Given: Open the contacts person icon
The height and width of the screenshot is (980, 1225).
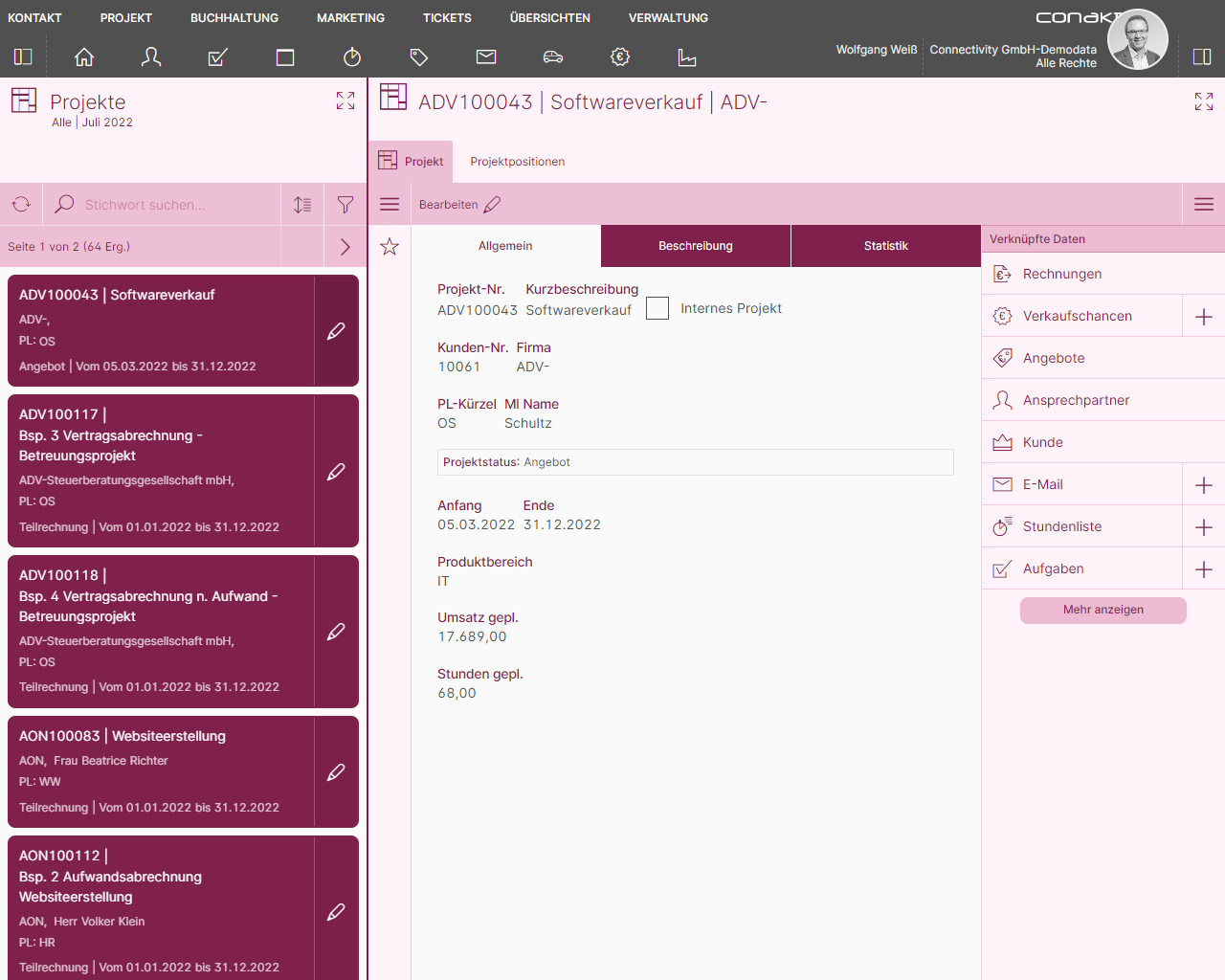Looking at the screenshot, I should point(151,57).
